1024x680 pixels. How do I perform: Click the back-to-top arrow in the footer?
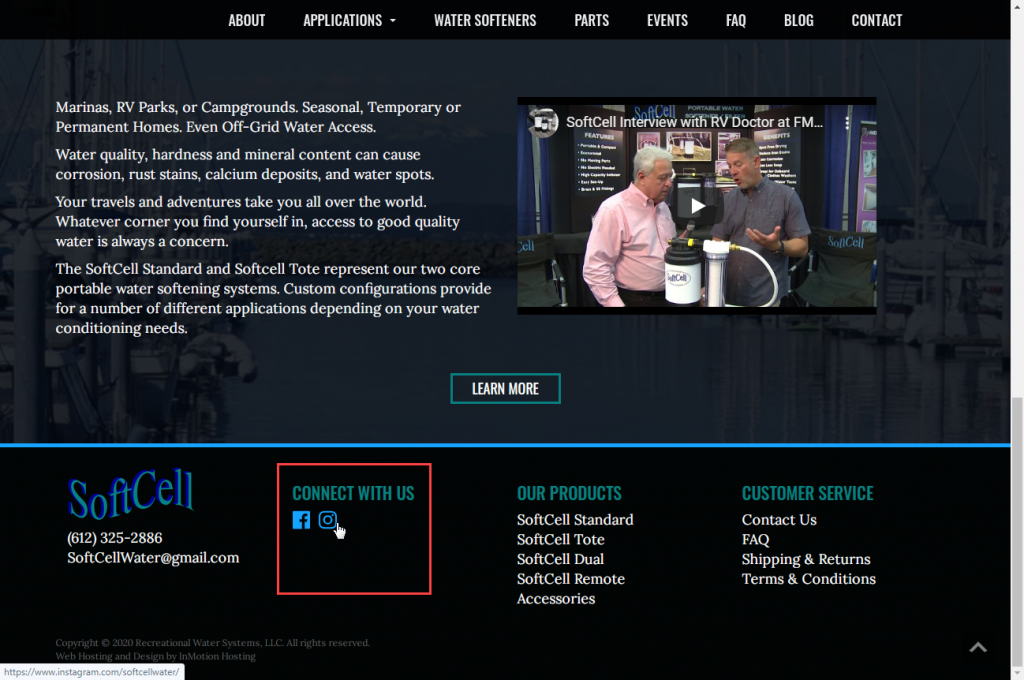tap(978, 647)
